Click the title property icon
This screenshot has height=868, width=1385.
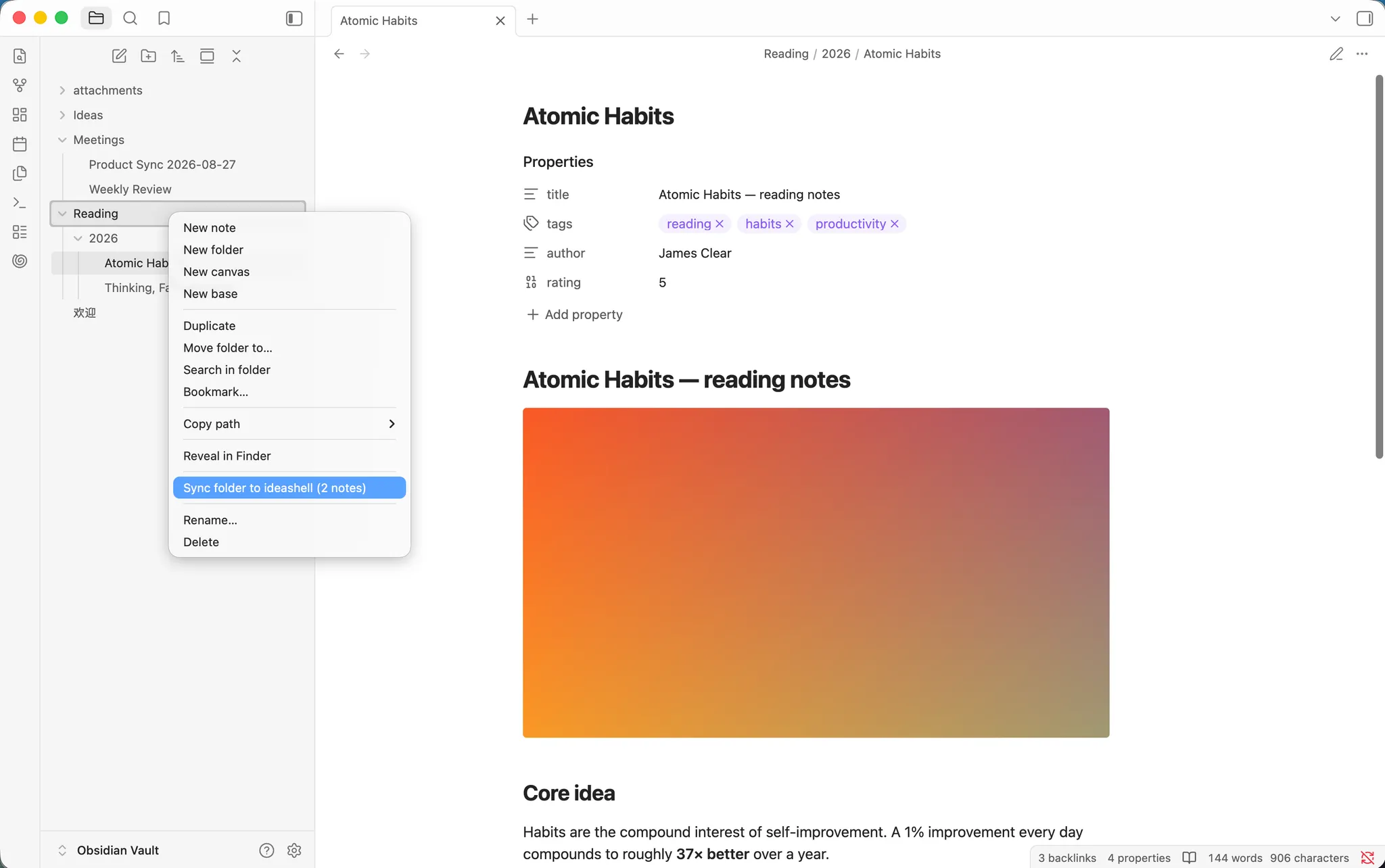tap(531, 195)
